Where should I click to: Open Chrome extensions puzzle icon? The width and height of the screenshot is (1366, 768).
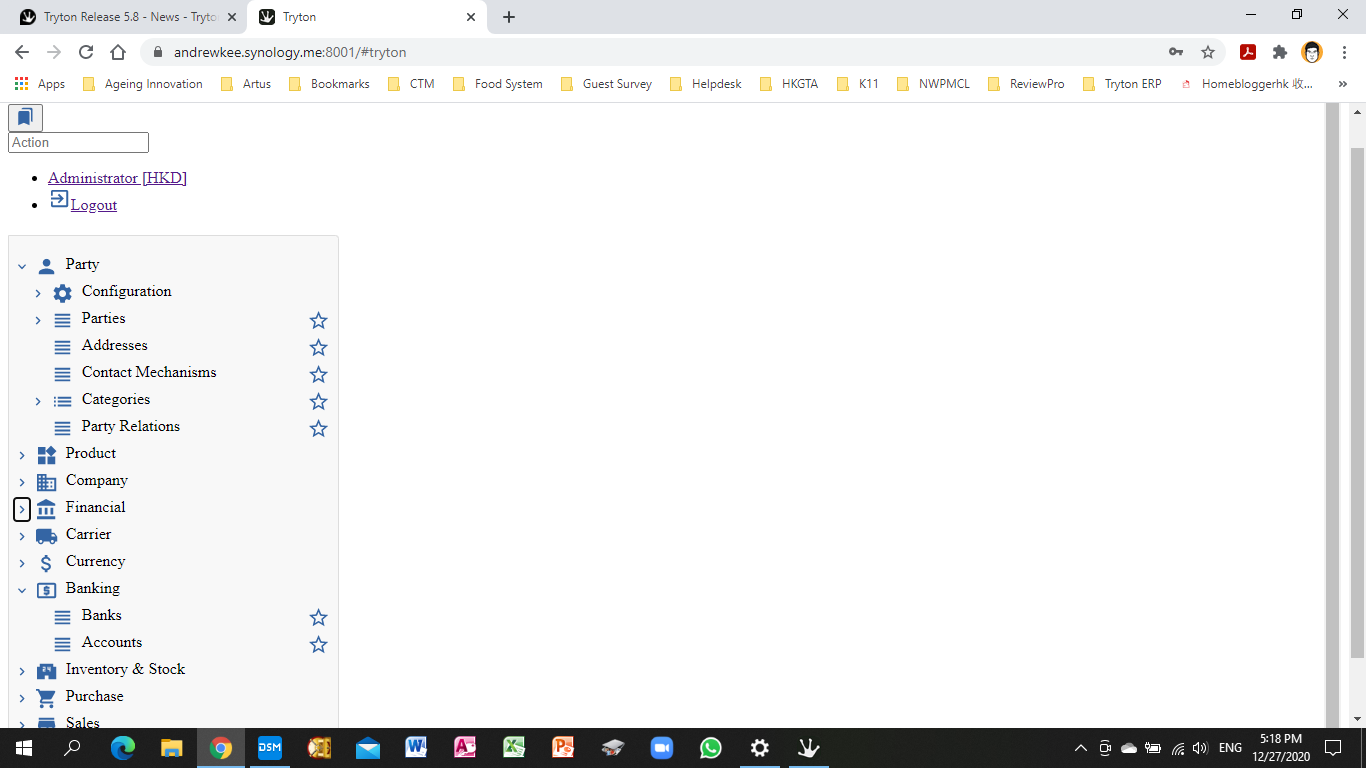1279,52
